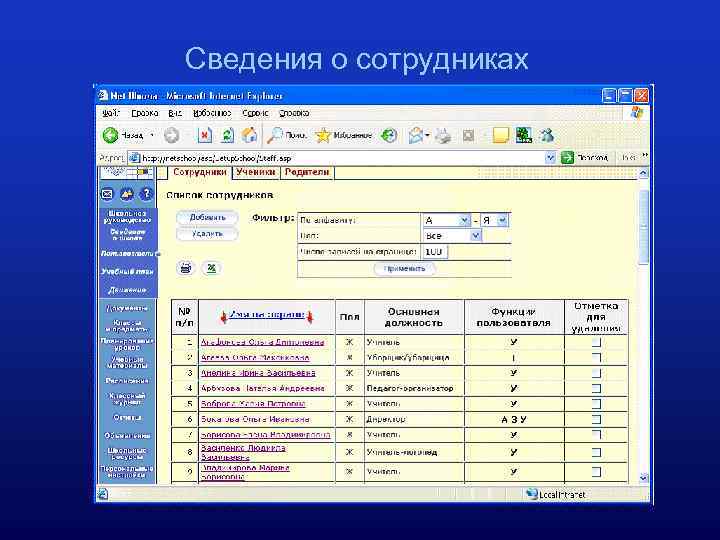Tick the deletion checkbox for row 5
This screenshot has width=720, height=540.
(596, 404)
